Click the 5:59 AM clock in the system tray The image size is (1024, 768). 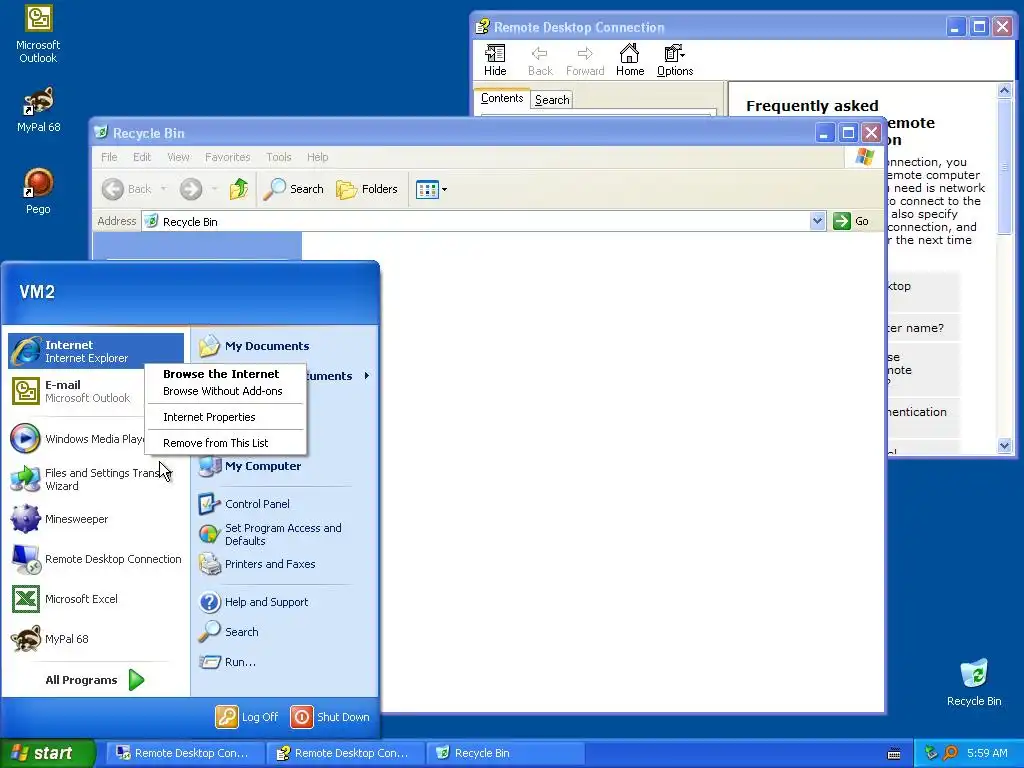tap(987, 753)
